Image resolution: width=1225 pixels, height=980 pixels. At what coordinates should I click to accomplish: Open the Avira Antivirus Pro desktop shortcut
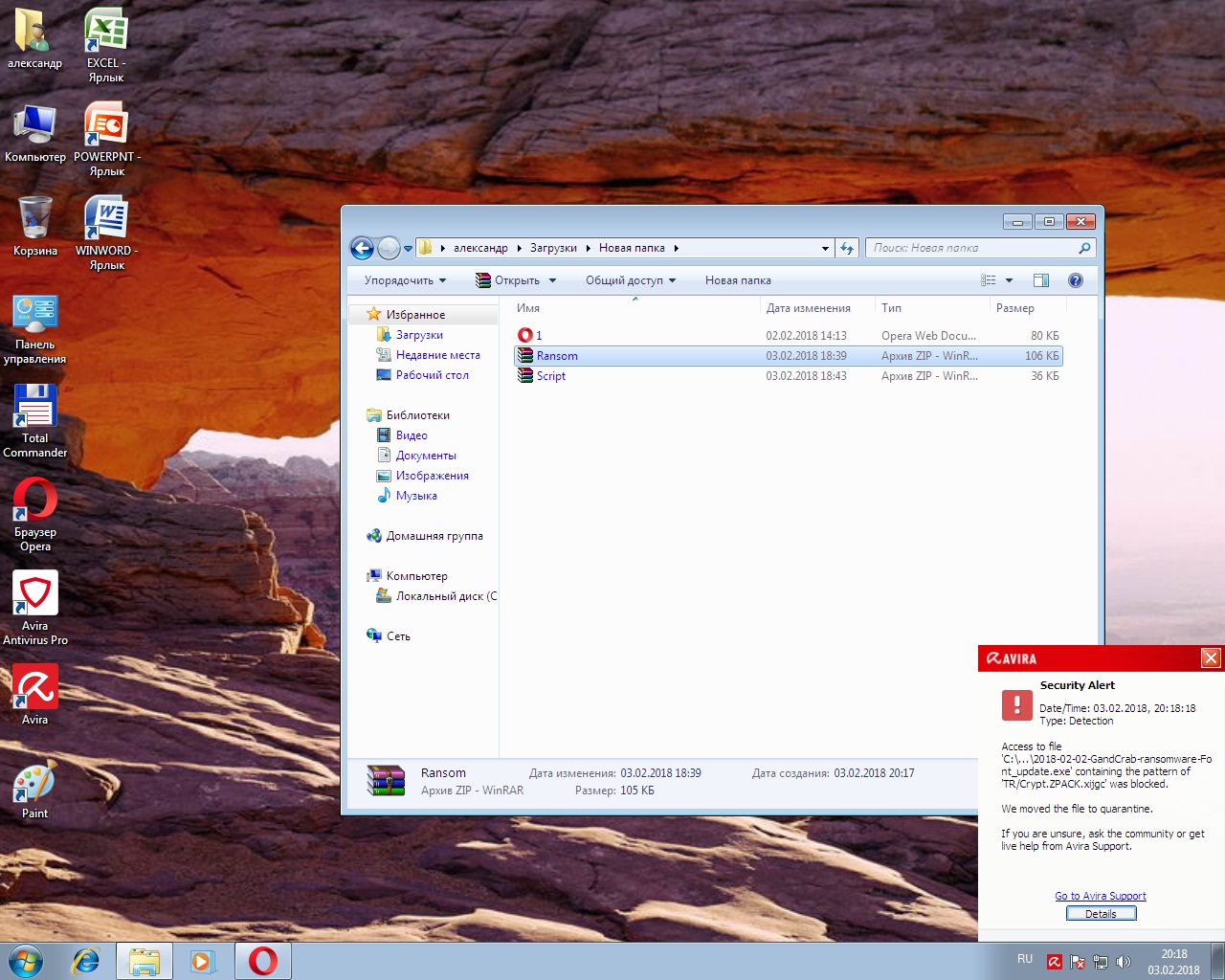tap(35, 595)
